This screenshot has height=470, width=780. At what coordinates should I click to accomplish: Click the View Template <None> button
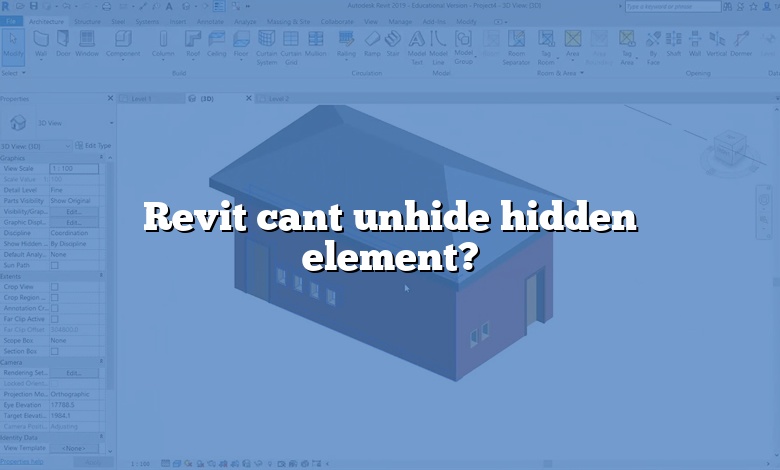click(74, 449)
